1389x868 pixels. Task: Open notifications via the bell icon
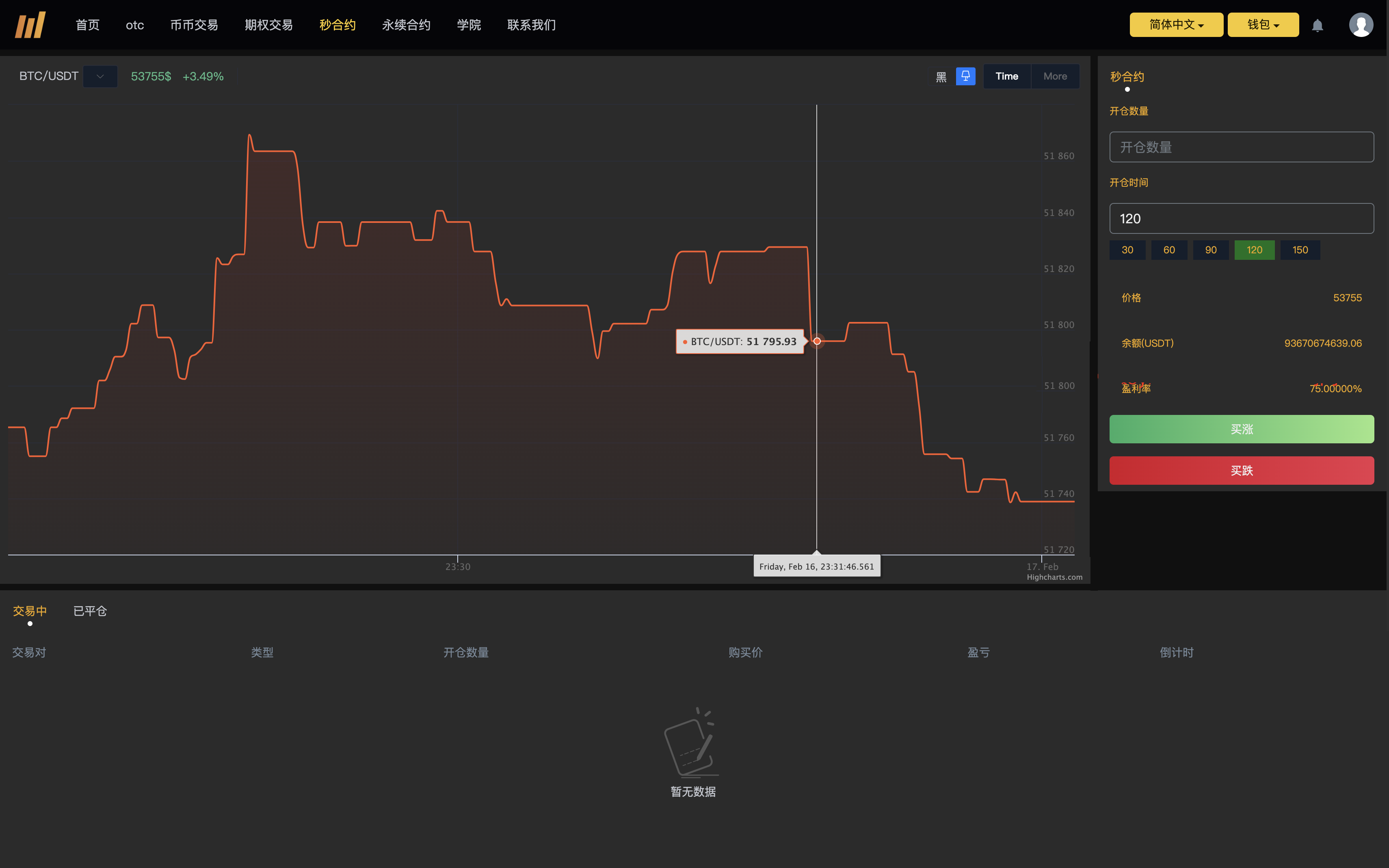(1317, 25)
